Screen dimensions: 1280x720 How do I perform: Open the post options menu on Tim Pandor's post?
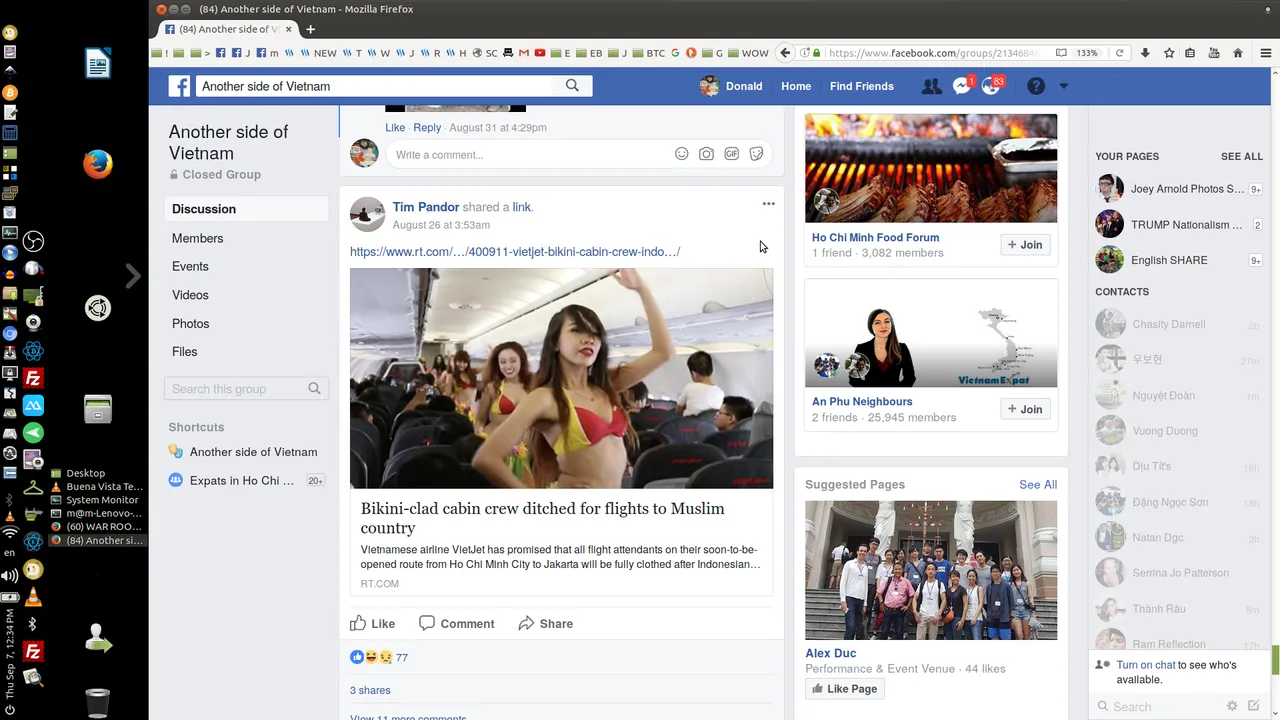[768, 204]
